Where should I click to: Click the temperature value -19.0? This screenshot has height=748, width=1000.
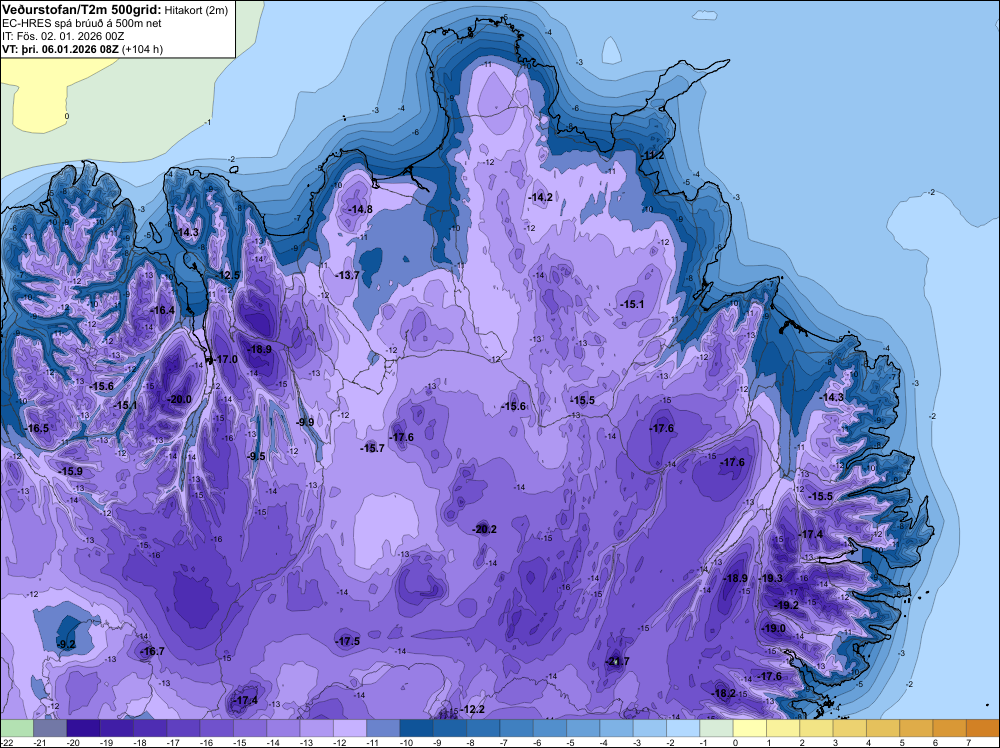click(x=774, y=629)
